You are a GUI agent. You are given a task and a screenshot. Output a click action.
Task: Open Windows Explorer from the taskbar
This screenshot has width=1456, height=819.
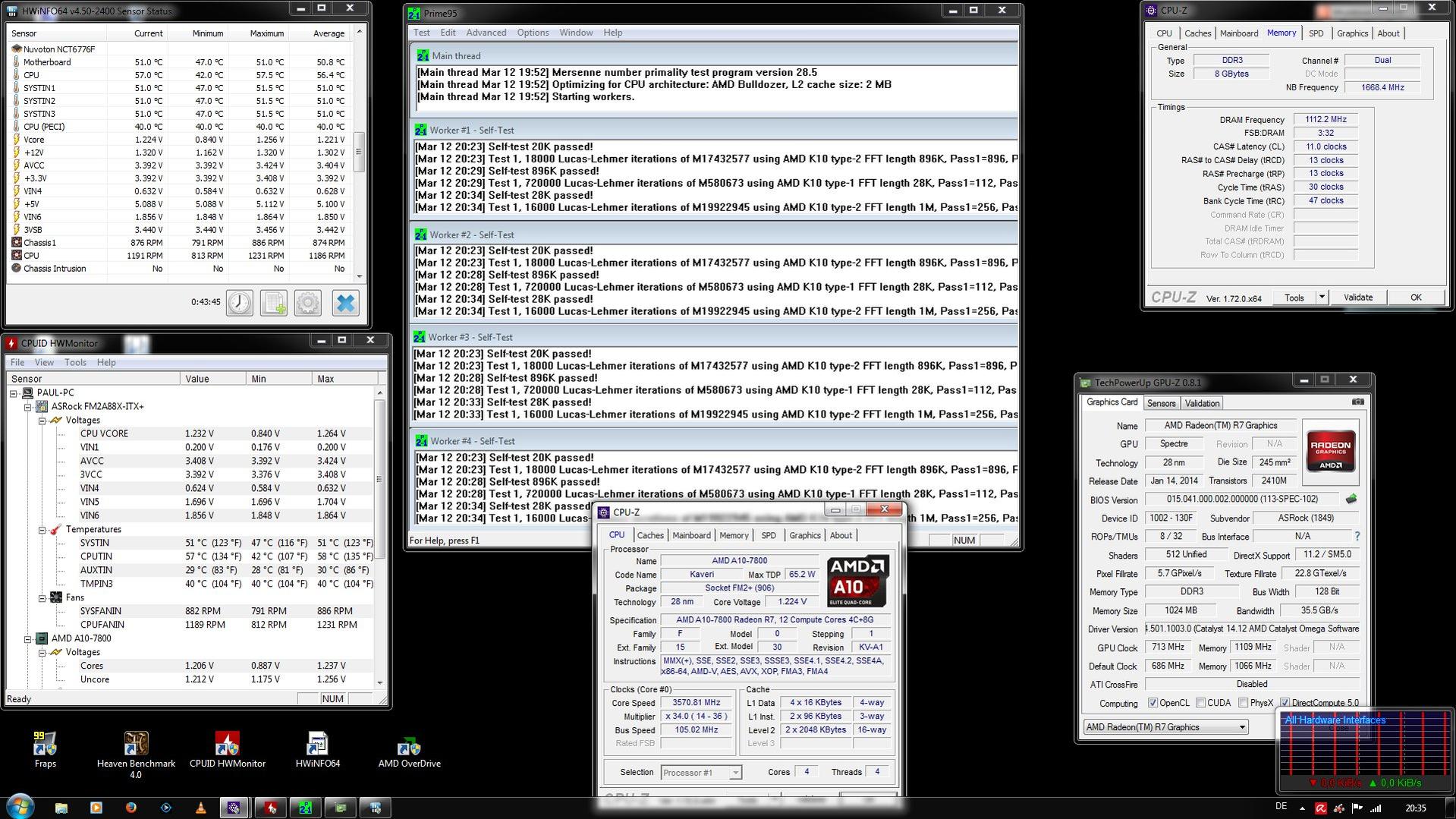[x=61, y=808]
